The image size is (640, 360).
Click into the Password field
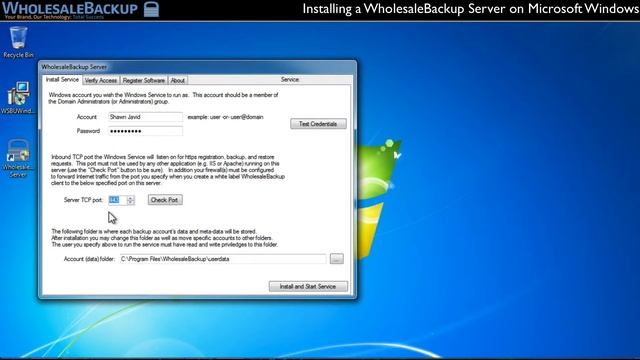145,131
